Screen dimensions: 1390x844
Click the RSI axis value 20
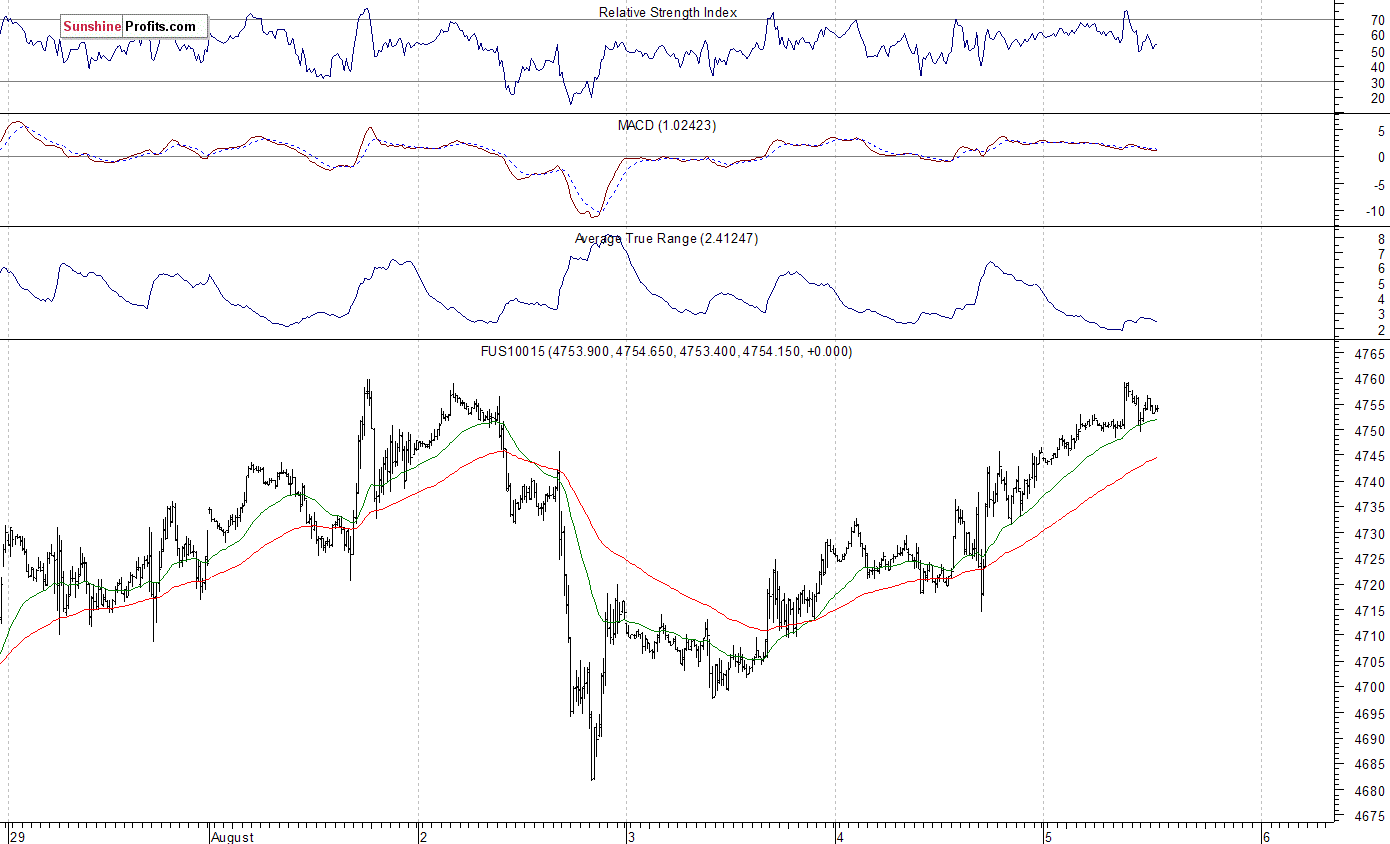tap(1377, 99)
